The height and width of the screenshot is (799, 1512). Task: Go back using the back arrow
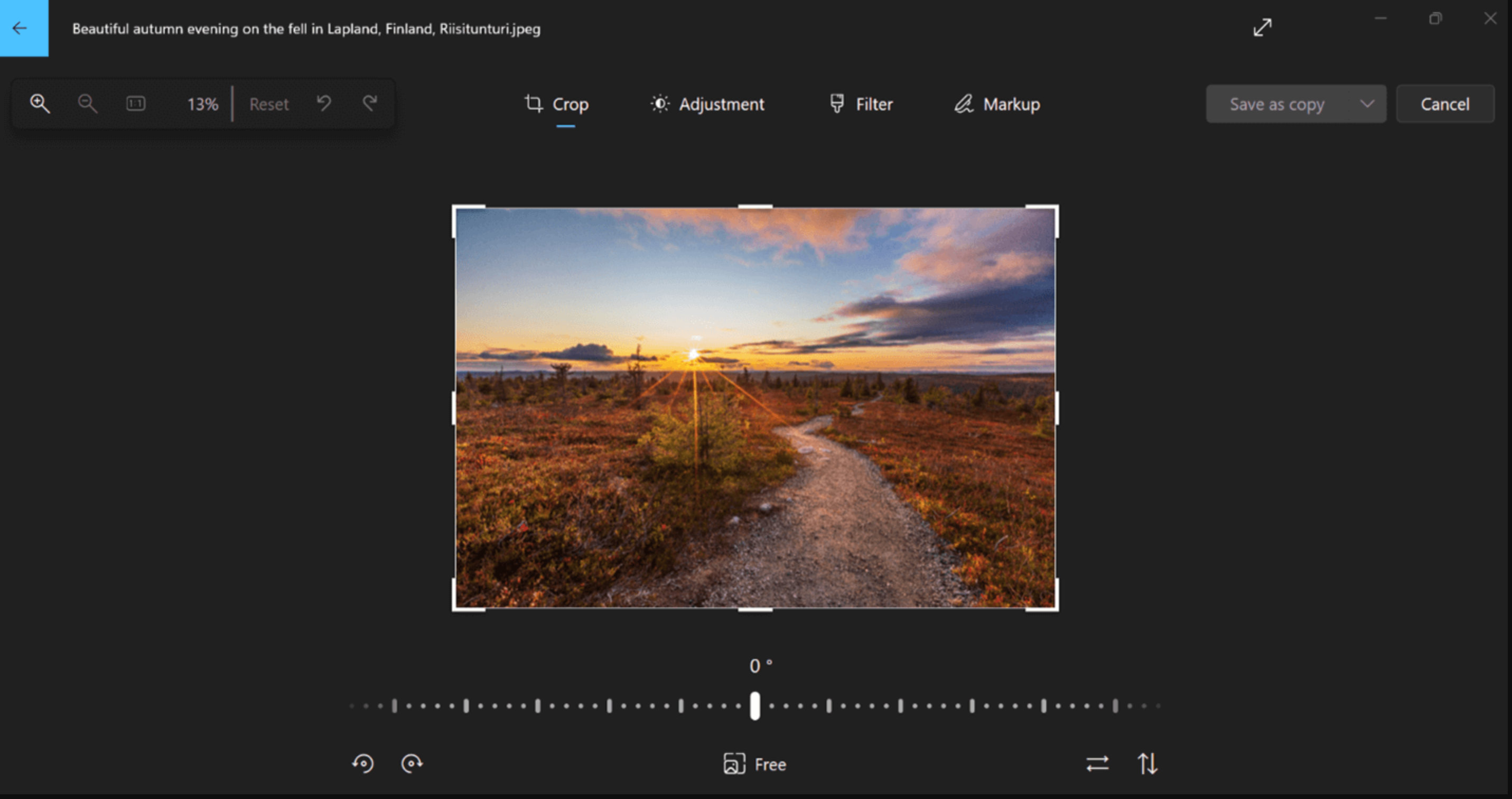20,28
